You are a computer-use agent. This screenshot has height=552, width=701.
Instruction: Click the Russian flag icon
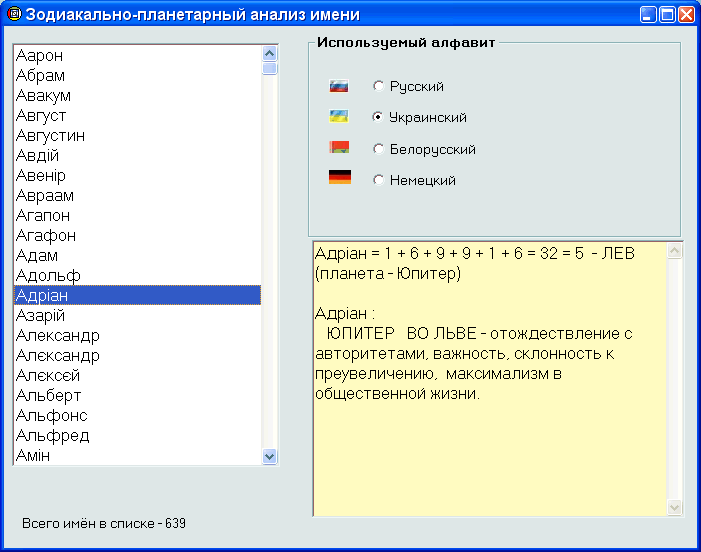(339, 86)
